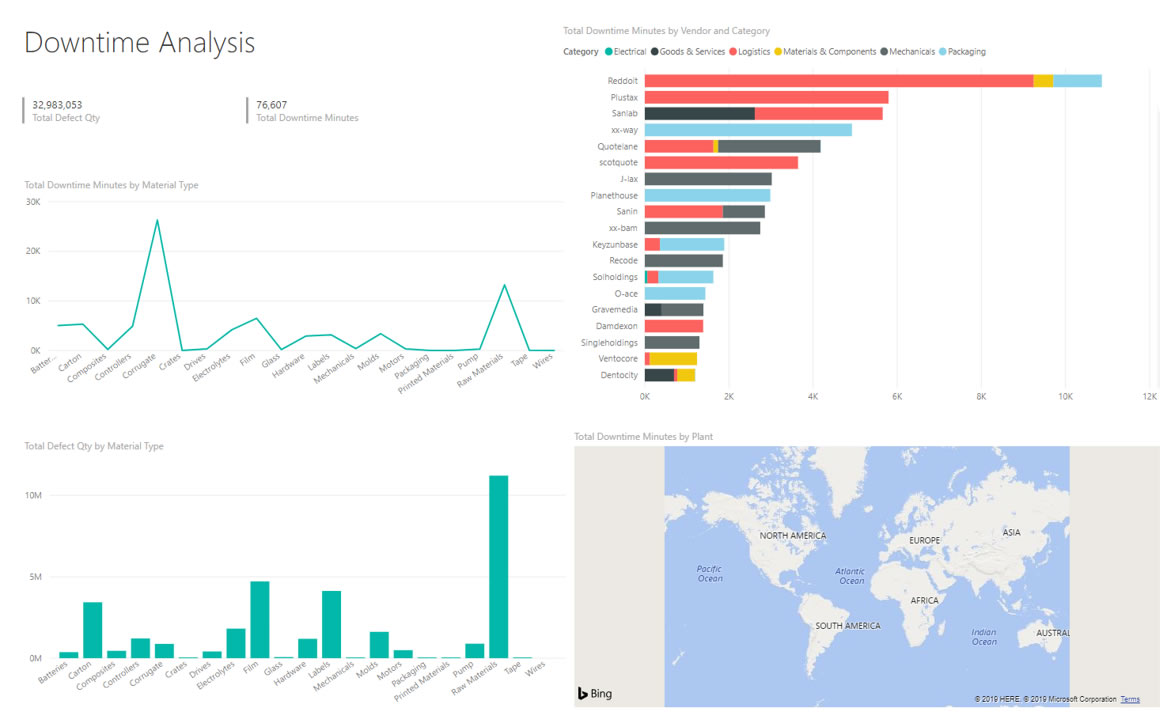Click the Labels bar in defect chart
Screen dimensions: 1160x712
[x=331, y=624]
